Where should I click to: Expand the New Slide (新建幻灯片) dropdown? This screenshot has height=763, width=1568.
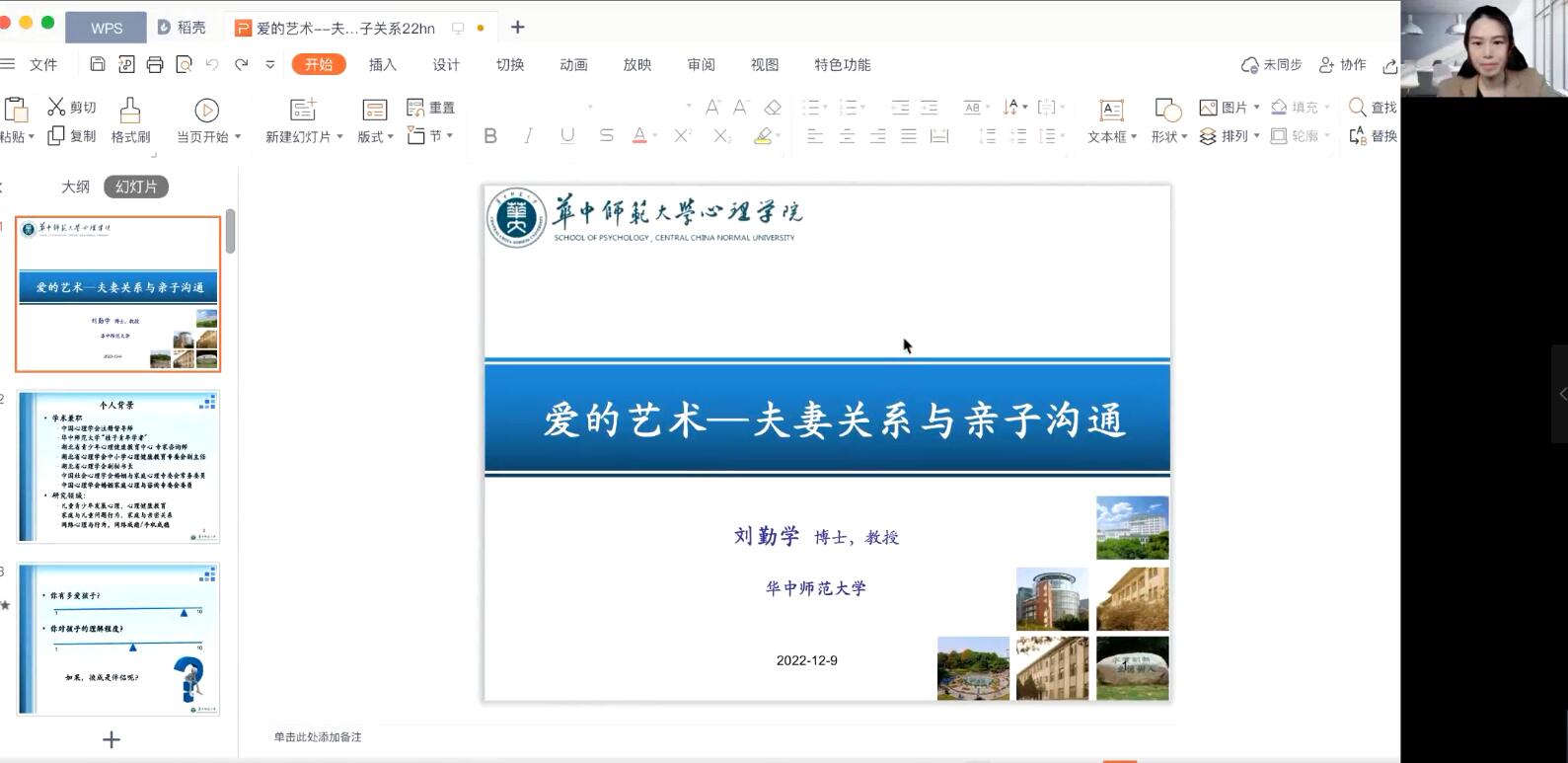pos(339,137)
